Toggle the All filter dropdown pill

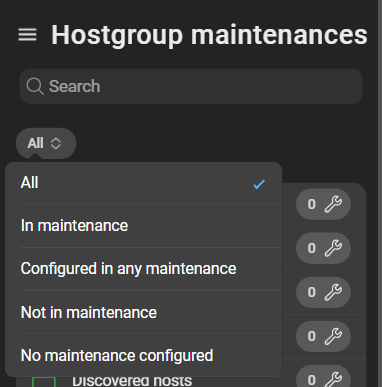pyautogui.click(x=46, y=143)
